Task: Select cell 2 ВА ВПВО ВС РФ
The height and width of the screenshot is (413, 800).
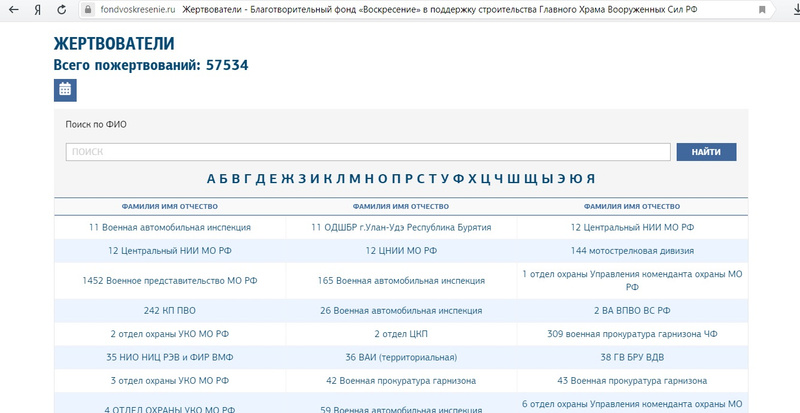Action: coord(632,310)
